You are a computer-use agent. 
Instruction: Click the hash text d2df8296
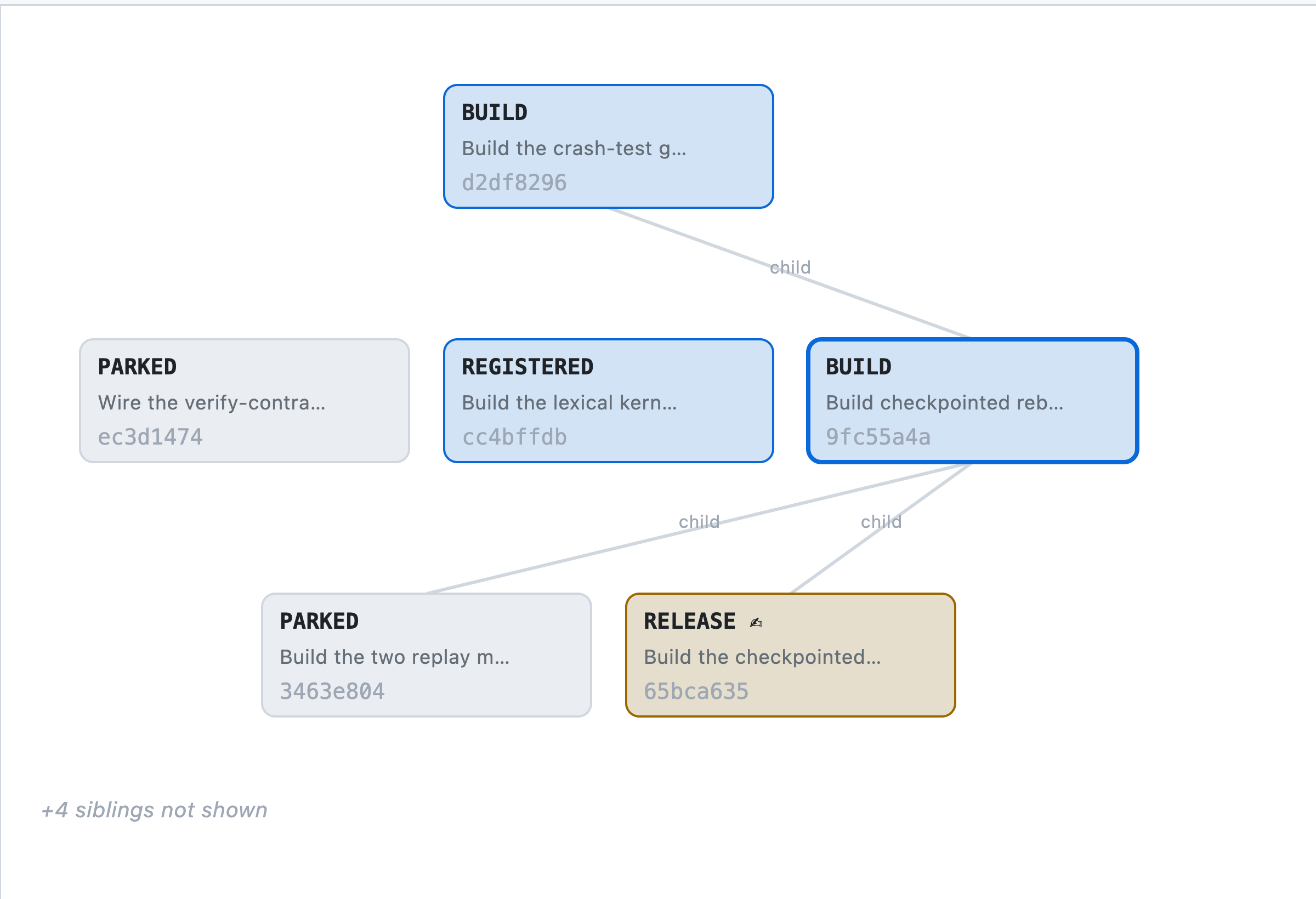(x=514, y=183)
